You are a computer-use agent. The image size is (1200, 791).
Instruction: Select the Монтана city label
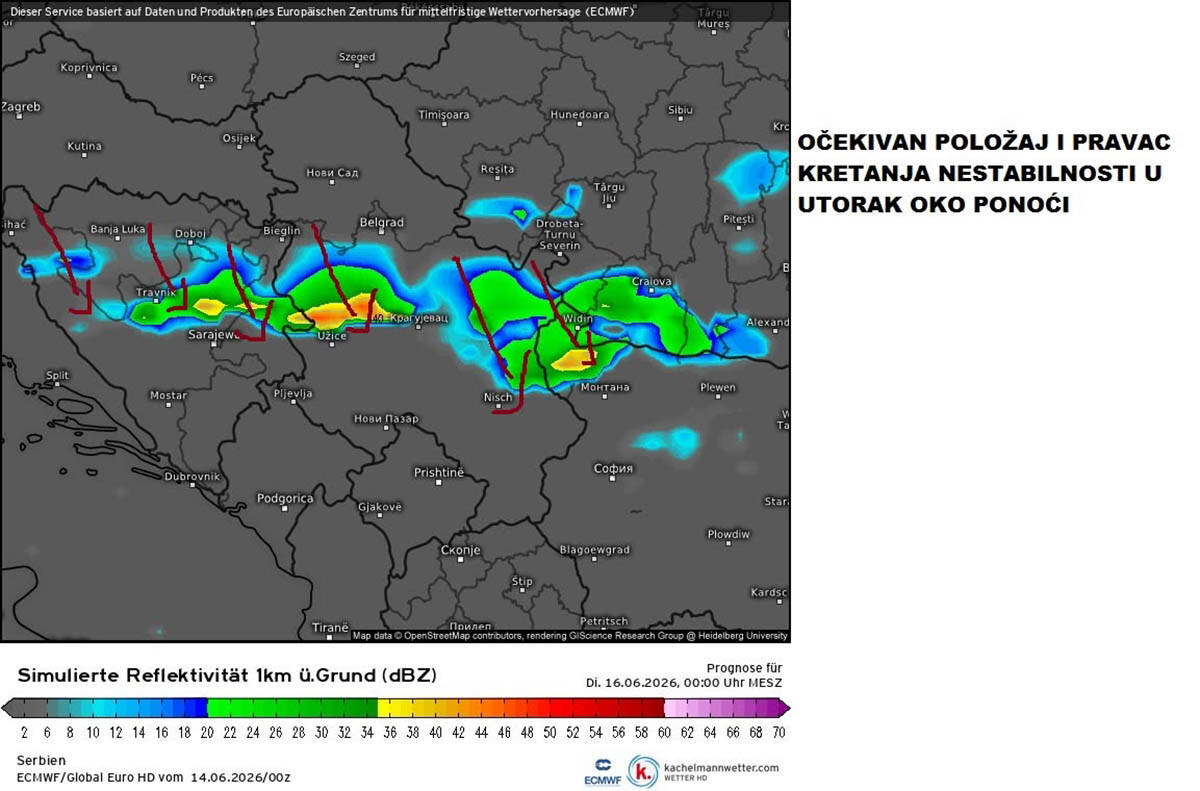605,387
